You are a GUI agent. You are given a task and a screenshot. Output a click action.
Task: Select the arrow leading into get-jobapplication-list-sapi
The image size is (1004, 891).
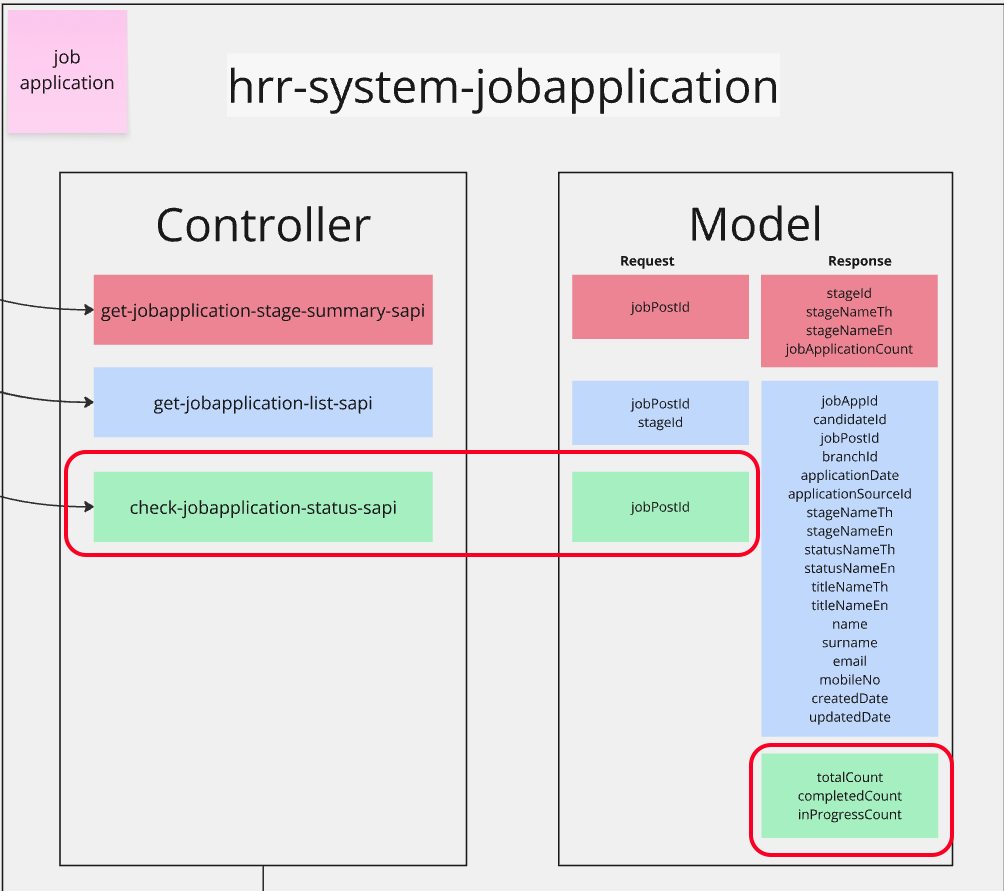(x=50, y=399)
